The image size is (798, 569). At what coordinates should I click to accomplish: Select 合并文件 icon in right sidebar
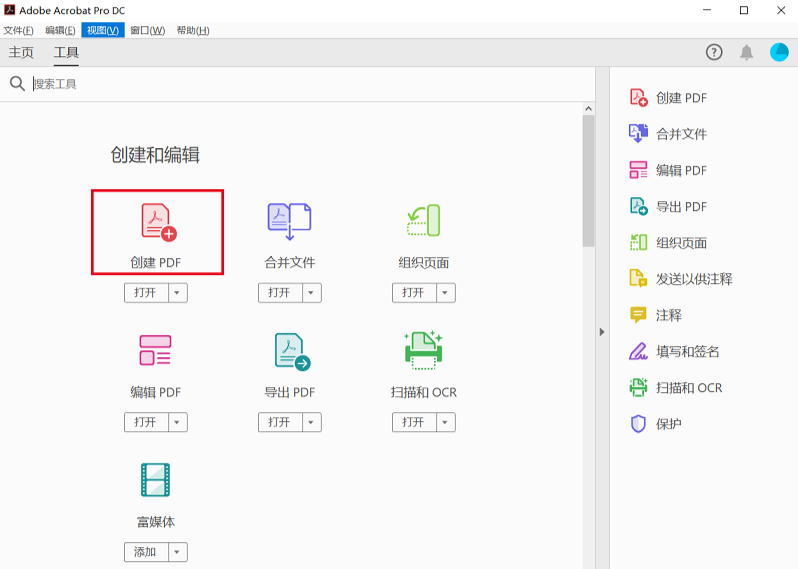pos(638,133)
